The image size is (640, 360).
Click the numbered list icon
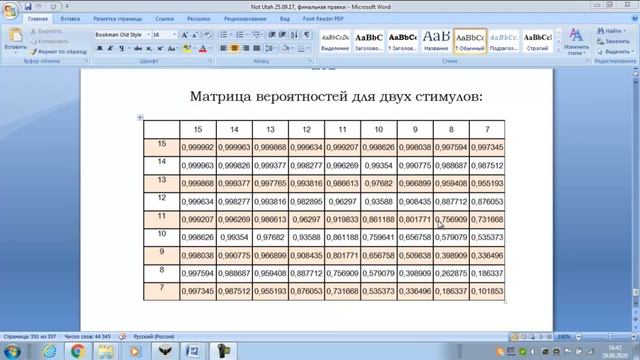[x=240, y=35]
